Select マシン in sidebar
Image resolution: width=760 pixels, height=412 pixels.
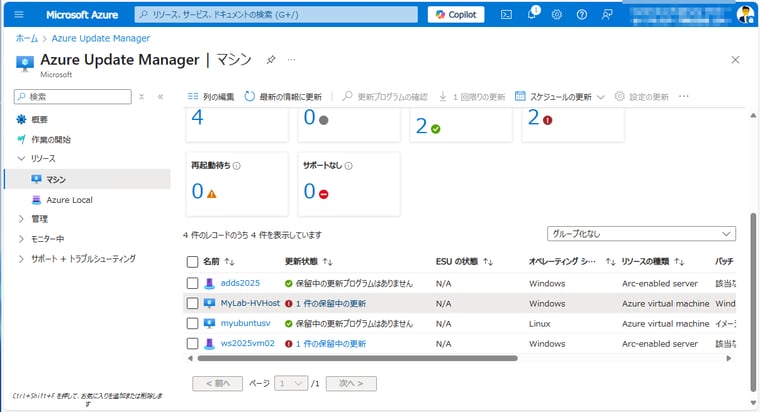coord(87,179)
